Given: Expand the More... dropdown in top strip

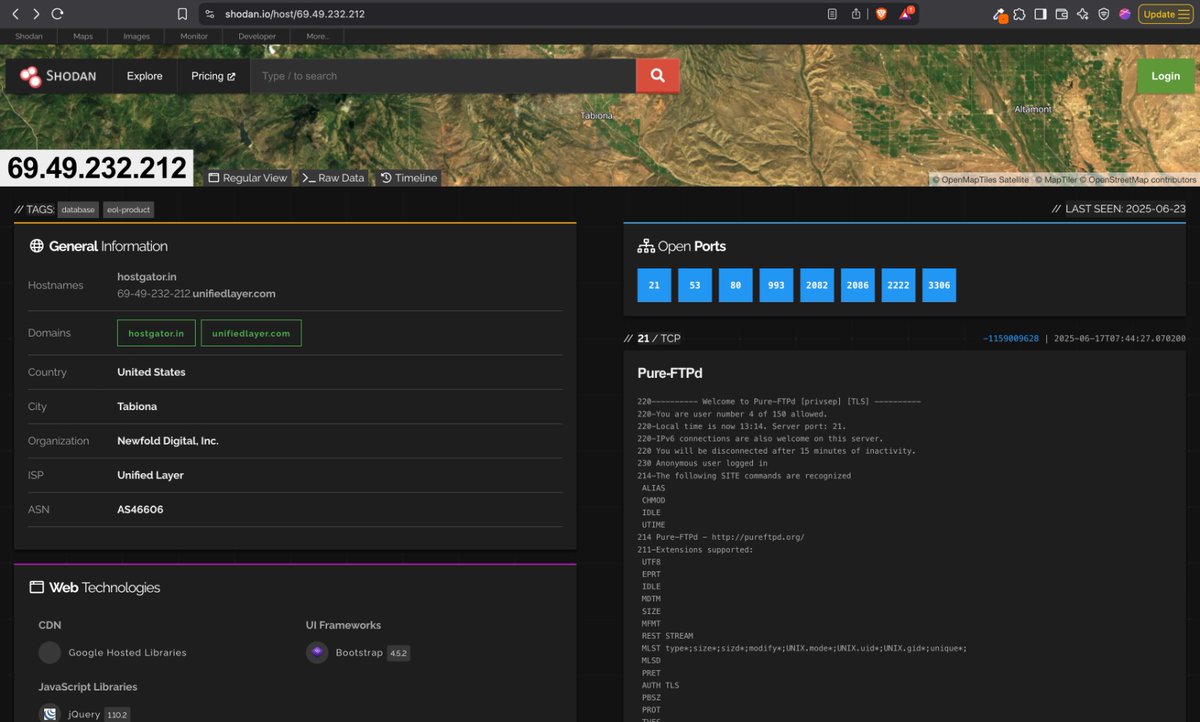Looking at the screenshot, I should [x=318, y=36].
